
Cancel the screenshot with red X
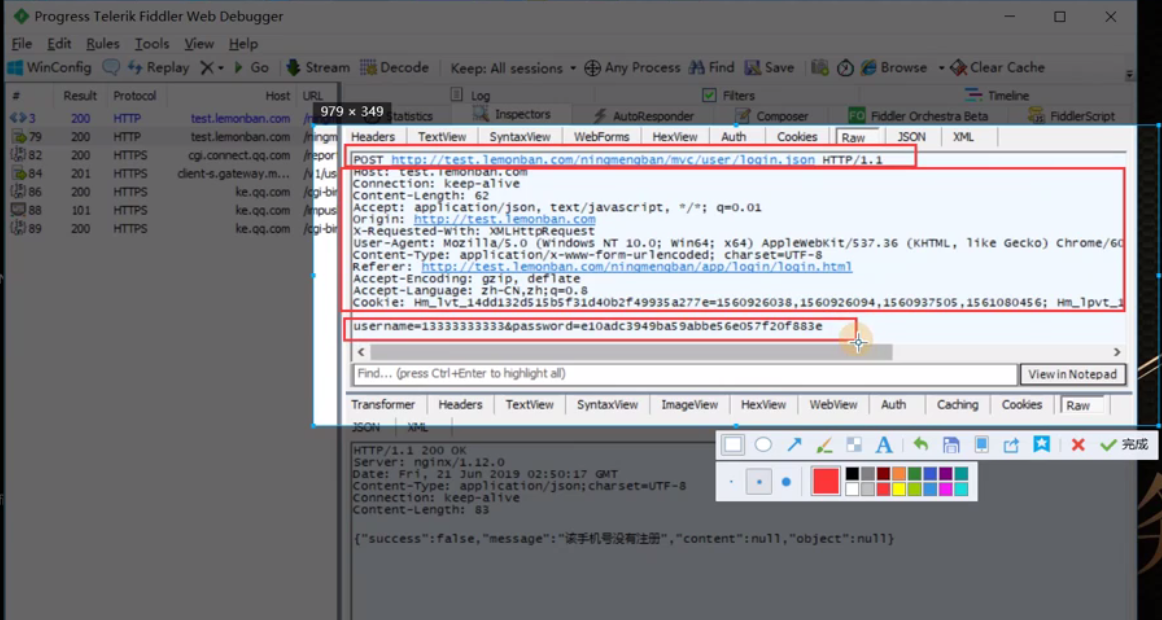click(1078, 444)
